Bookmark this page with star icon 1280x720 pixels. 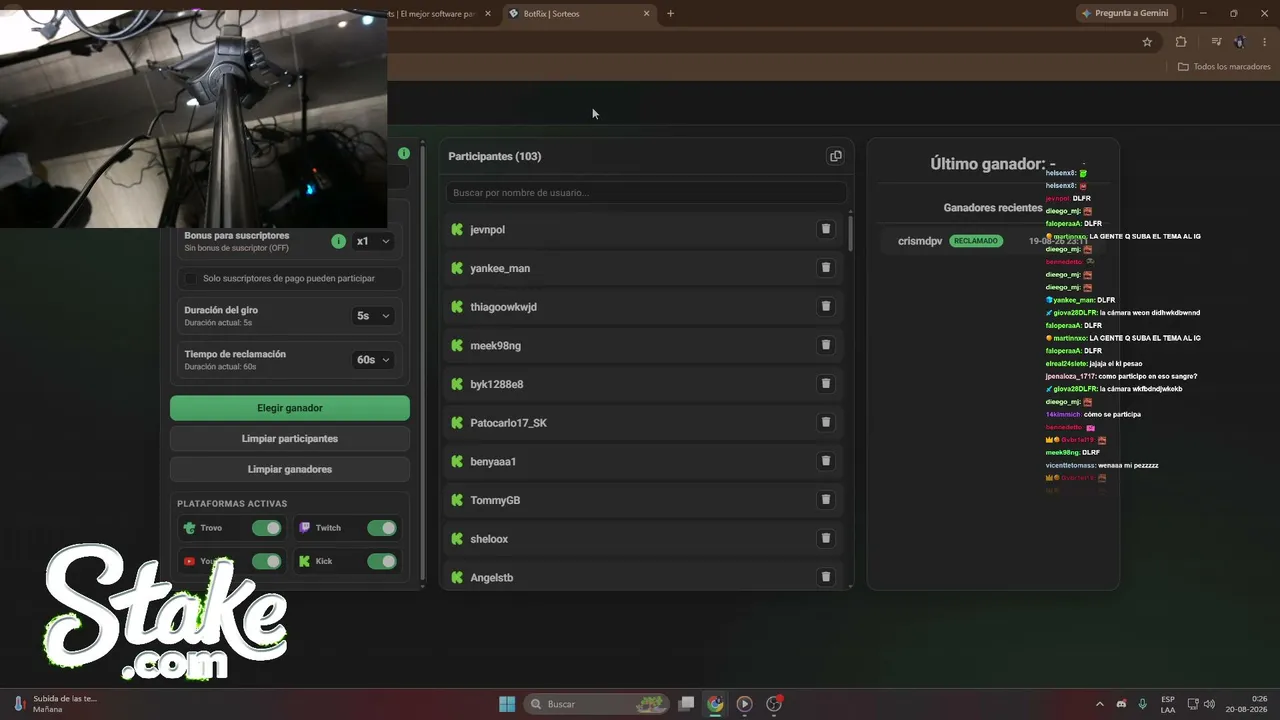[1147, 42]
